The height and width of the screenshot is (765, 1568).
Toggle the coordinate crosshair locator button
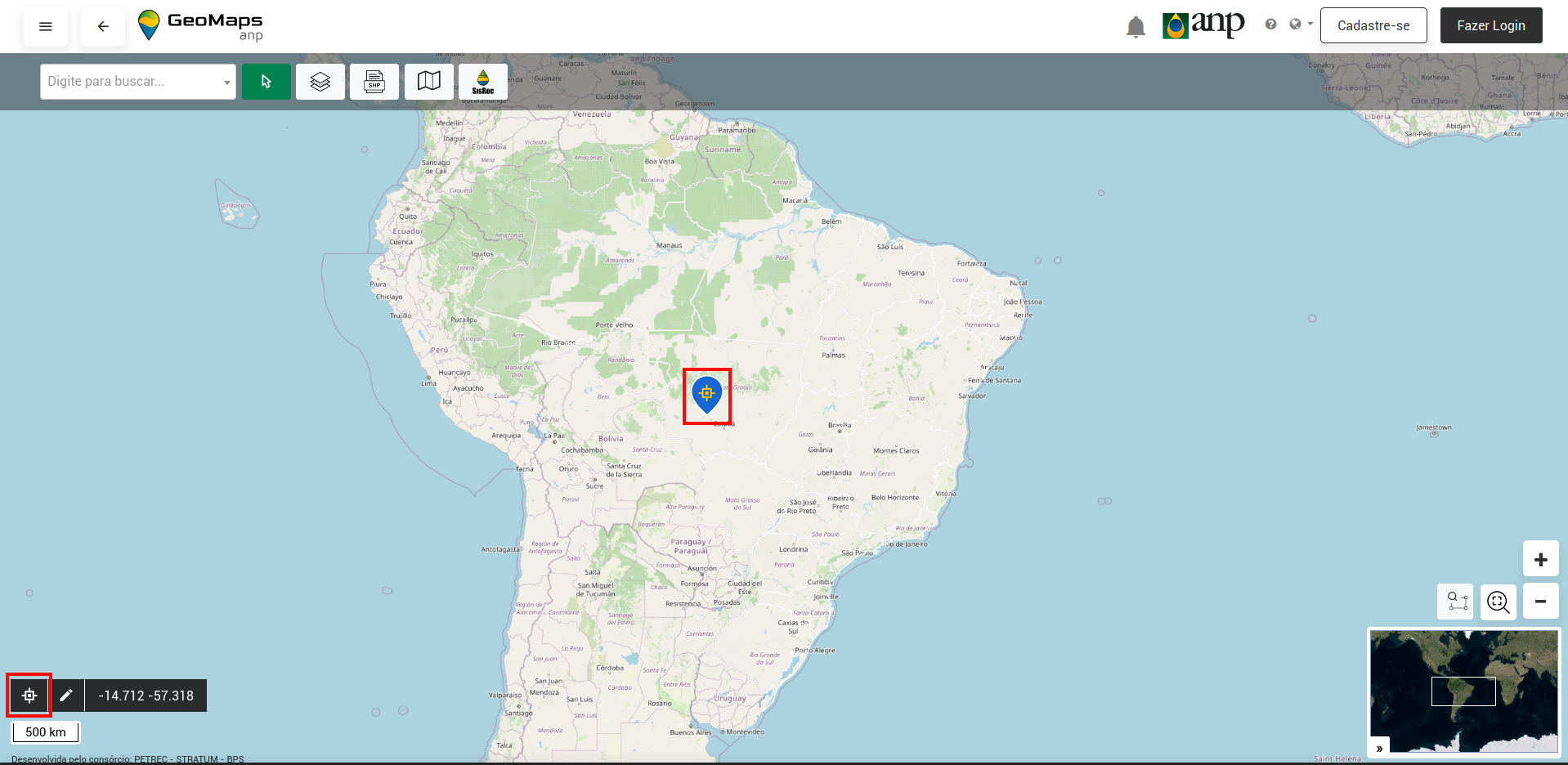point(29,696)
